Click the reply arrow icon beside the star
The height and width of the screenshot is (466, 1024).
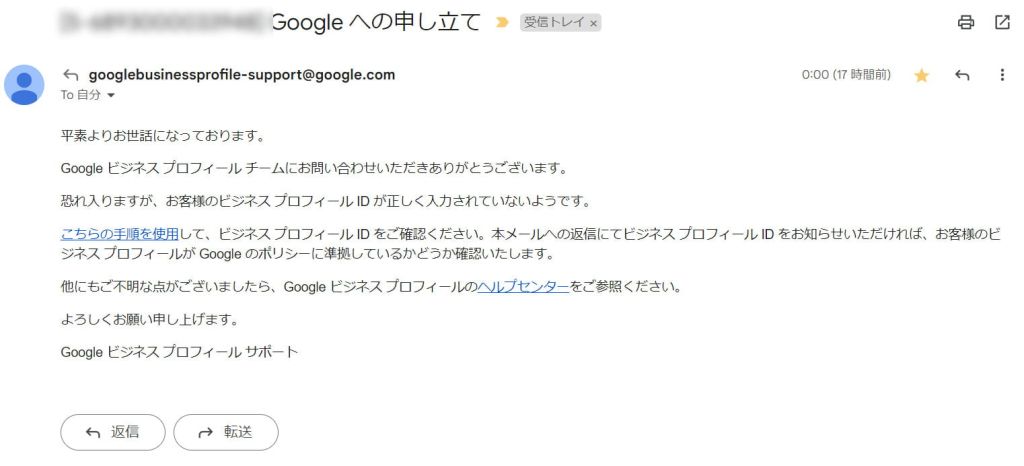(x=962, y=75)
